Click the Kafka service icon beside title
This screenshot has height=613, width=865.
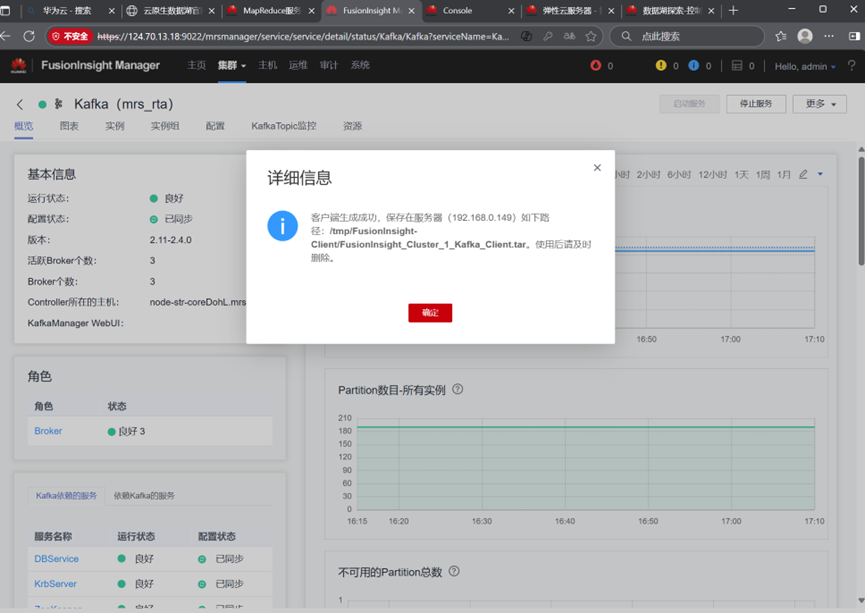[x=58, y=104]
